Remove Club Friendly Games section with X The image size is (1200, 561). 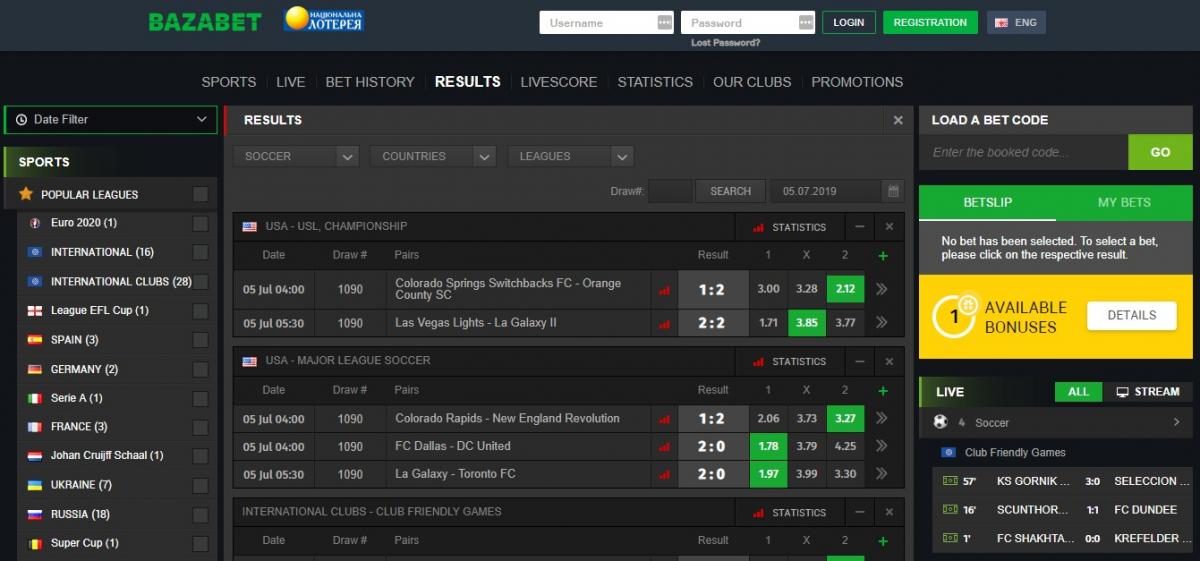(889, 512)
